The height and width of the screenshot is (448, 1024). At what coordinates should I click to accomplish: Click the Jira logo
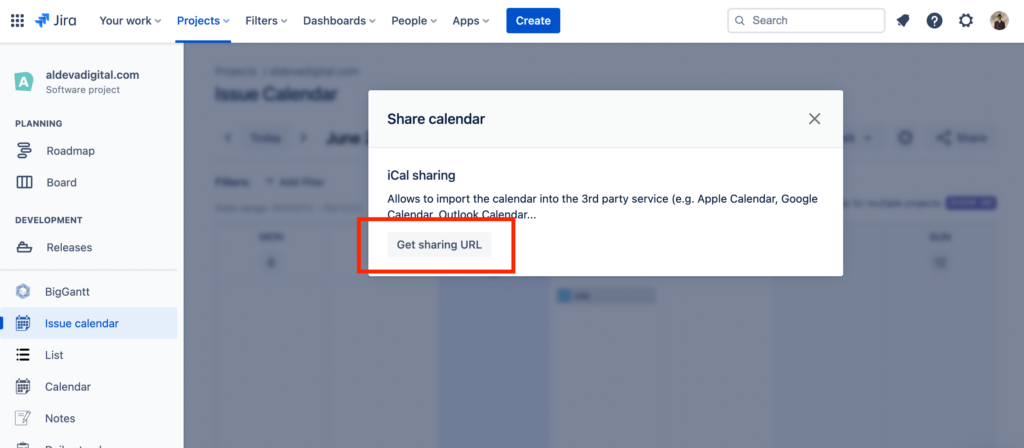pos(56,20)
